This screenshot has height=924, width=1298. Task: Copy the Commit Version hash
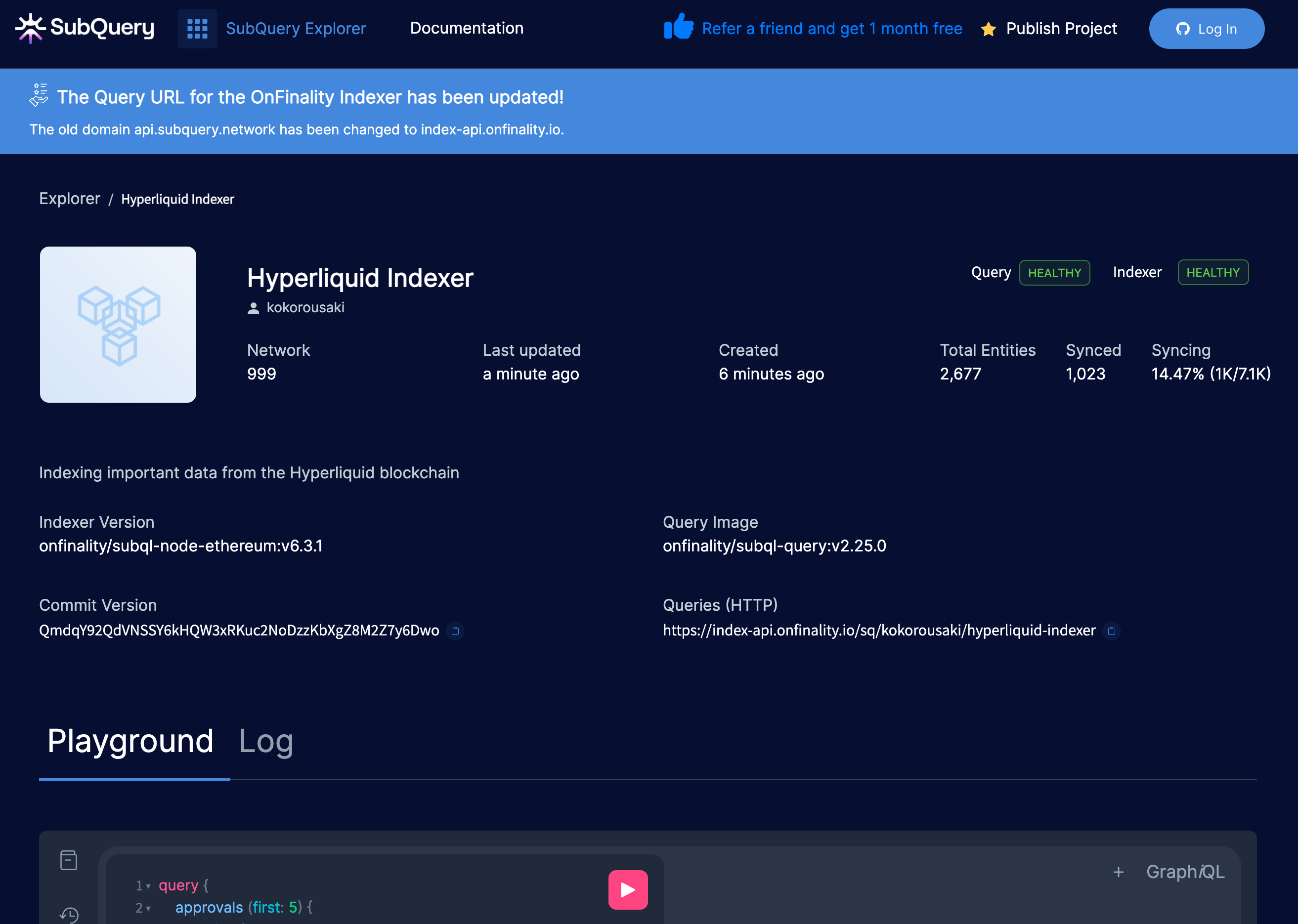click(x=455, y=631)
